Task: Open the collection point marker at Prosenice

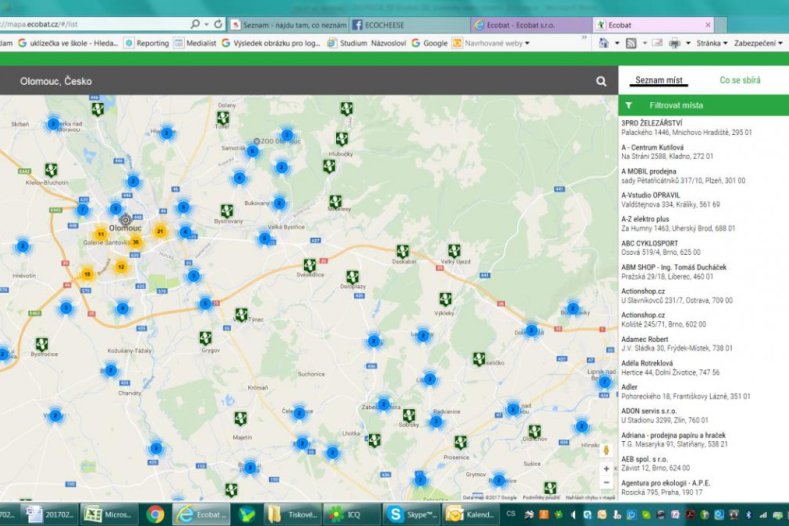Action: (460, 442)
